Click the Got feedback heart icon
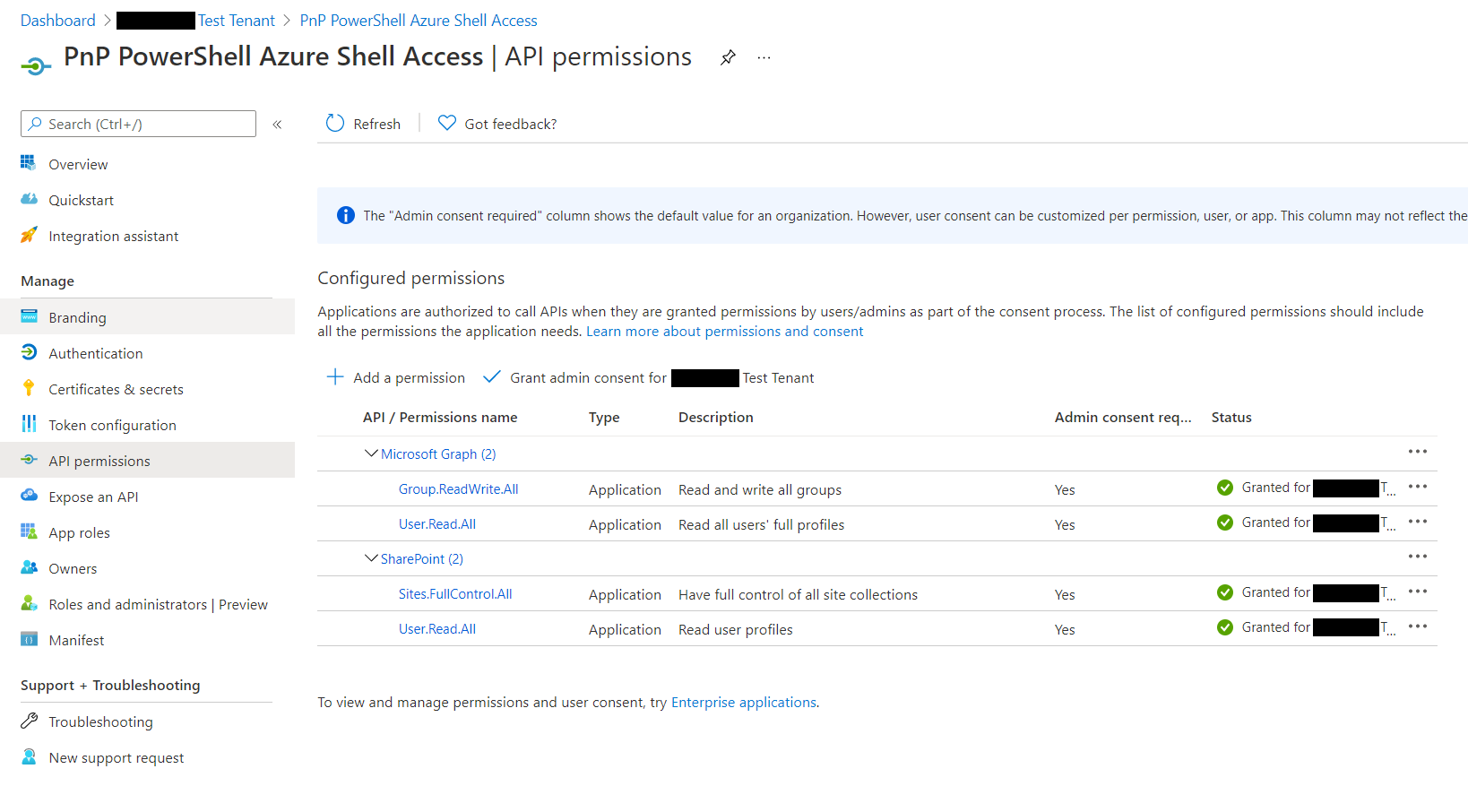 click(x=446, y=124)
